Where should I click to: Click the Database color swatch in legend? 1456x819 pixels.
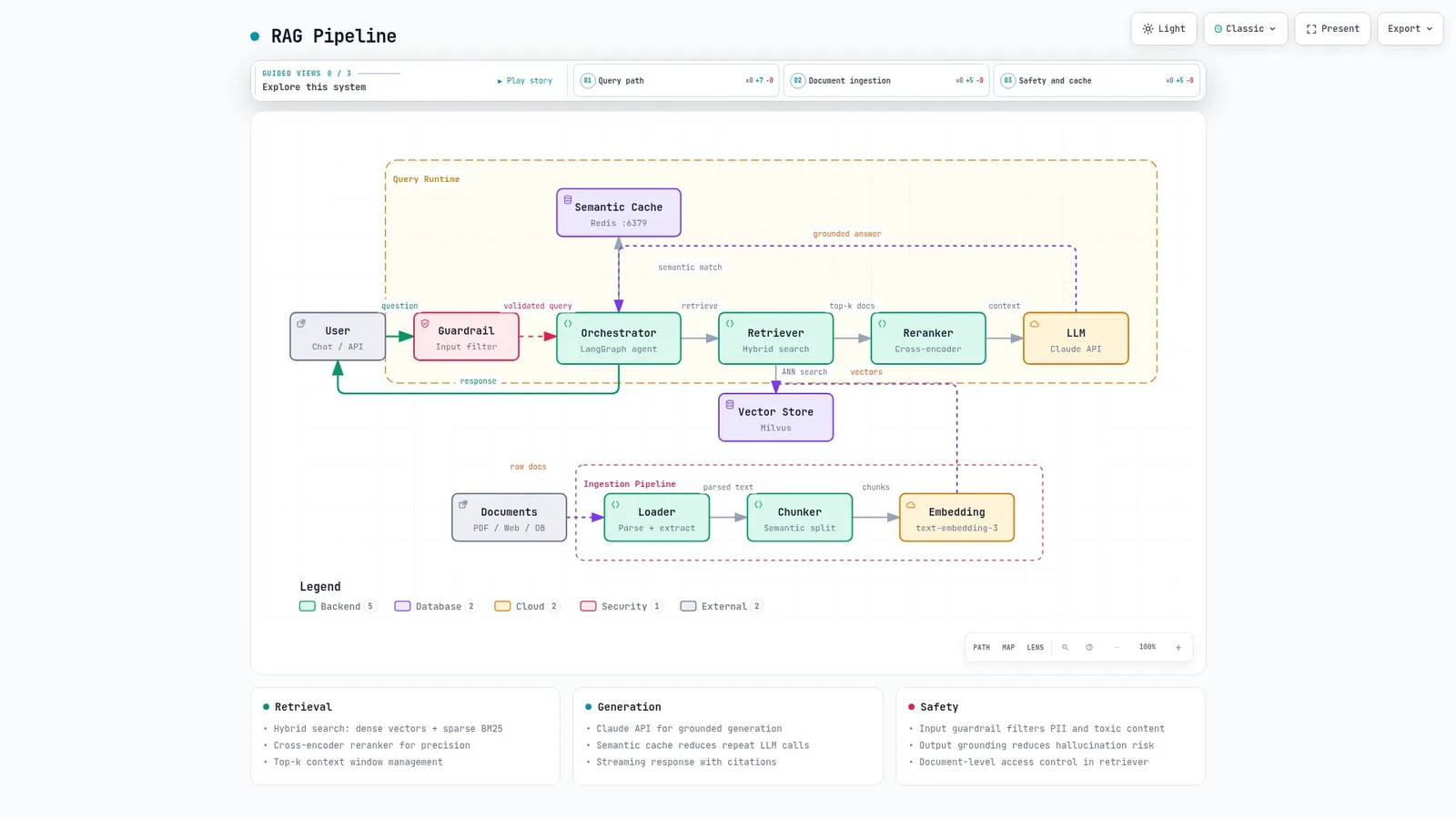(x=402, y=606)
